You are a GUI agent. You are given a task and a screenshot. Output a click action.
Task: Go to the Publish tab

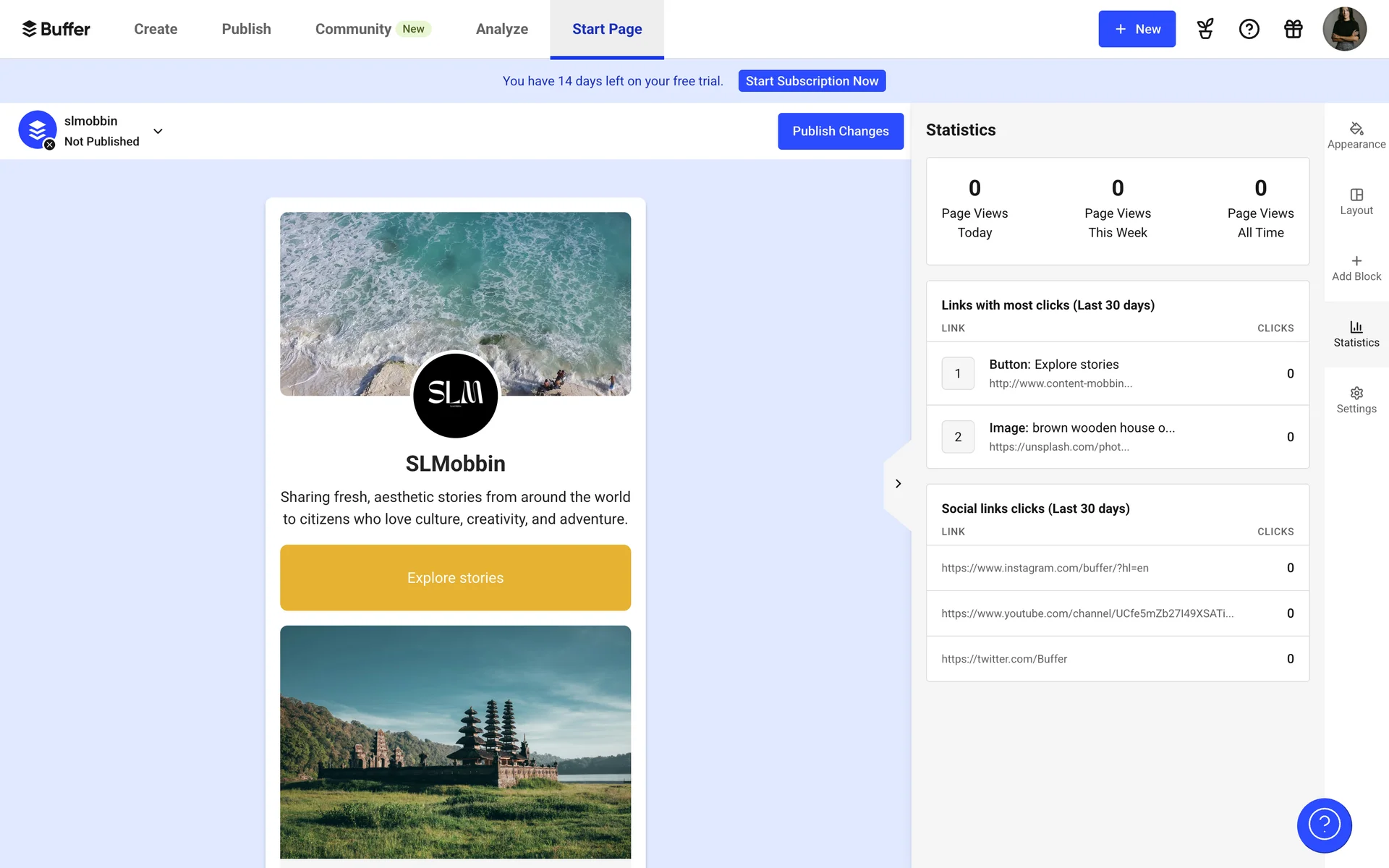point(246,29)
